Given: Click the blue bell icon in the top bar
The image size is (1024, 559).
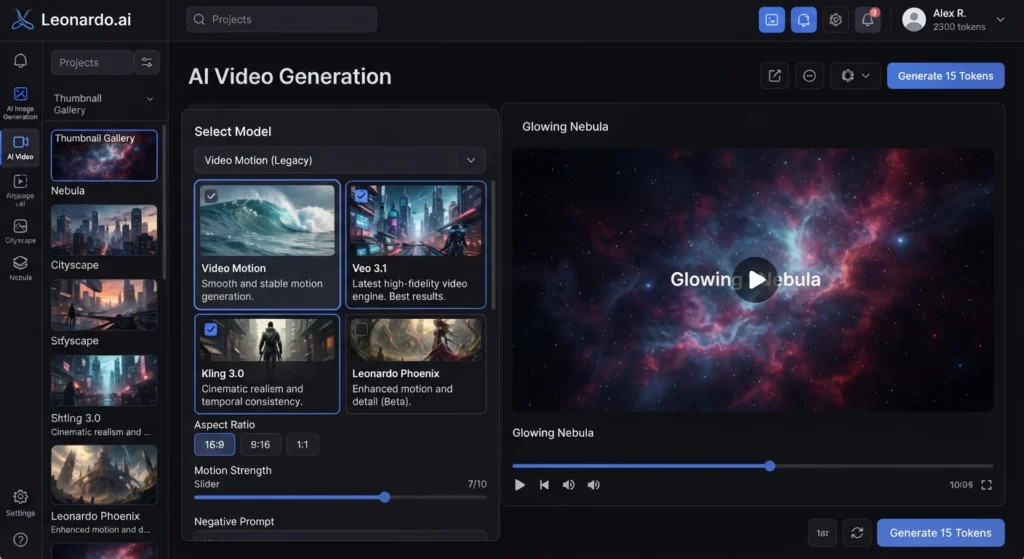Looking at the screenshot, I should point(803,20).
